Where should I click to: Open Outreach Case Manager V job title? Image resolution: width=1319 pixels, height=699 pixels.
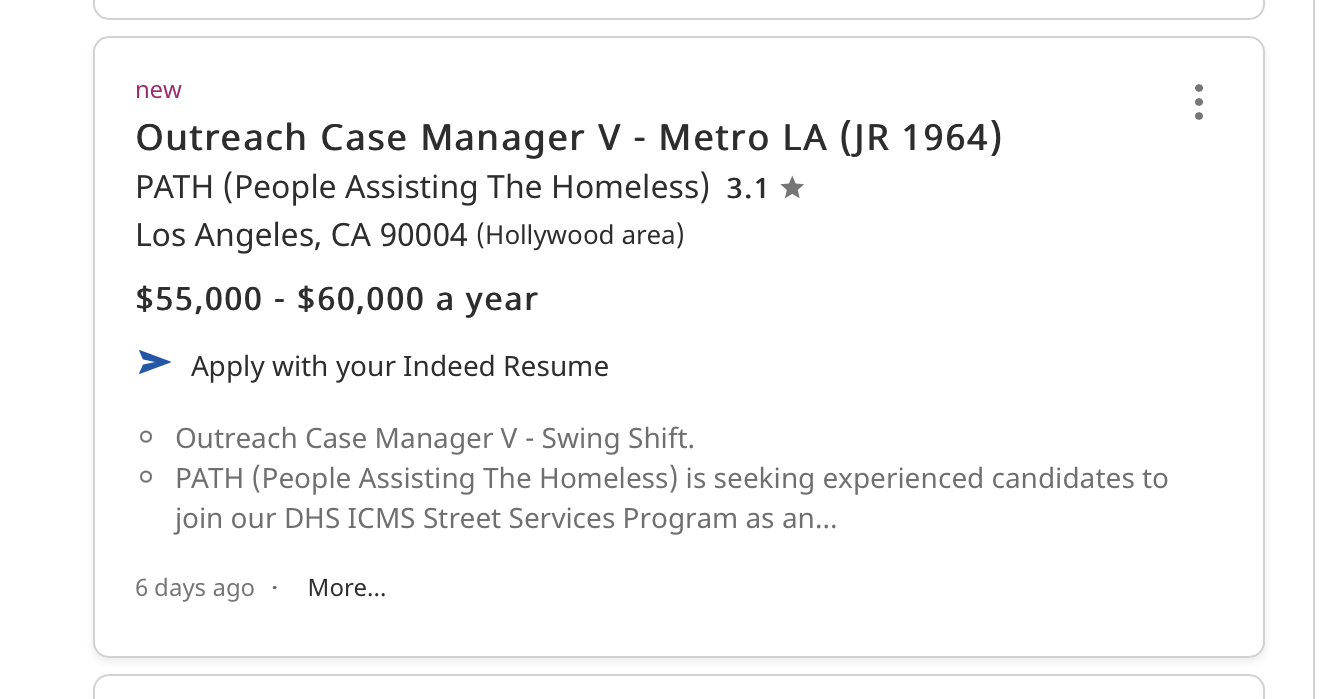tap(568, 137)
